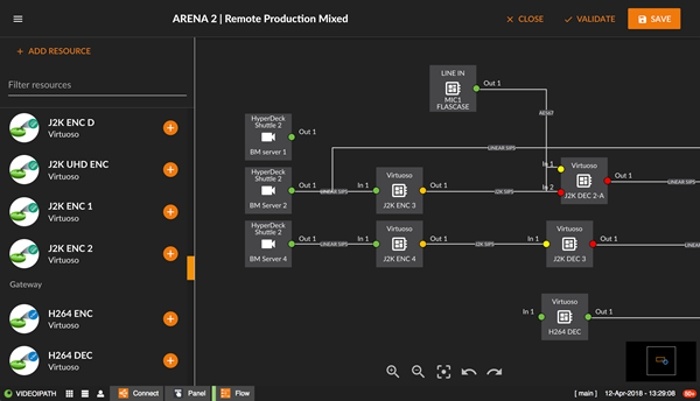The width and height of the screenshot is (700, 401).
Task: Click the red notification badge
Action: 690,393
